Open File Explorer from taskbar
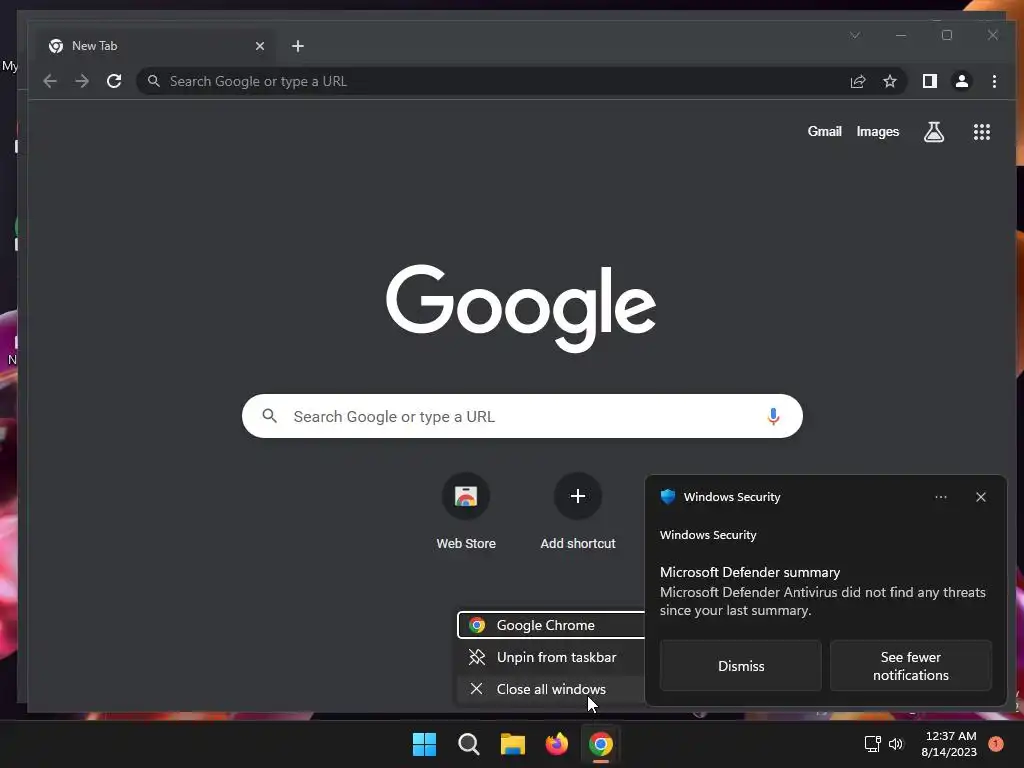1024x768 pixels. click(x=513, y=744)
